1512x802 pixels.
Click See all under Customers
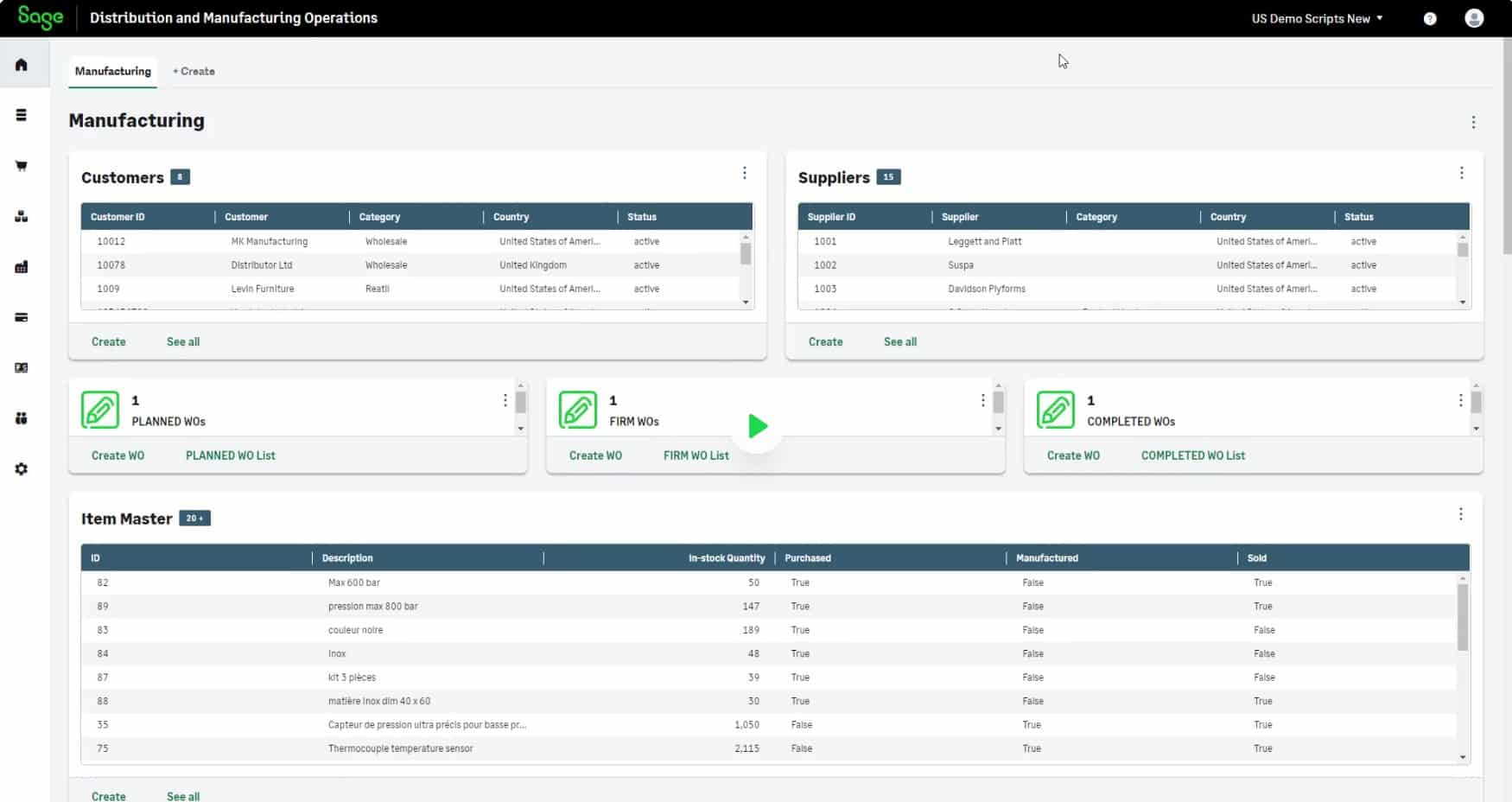183,341
